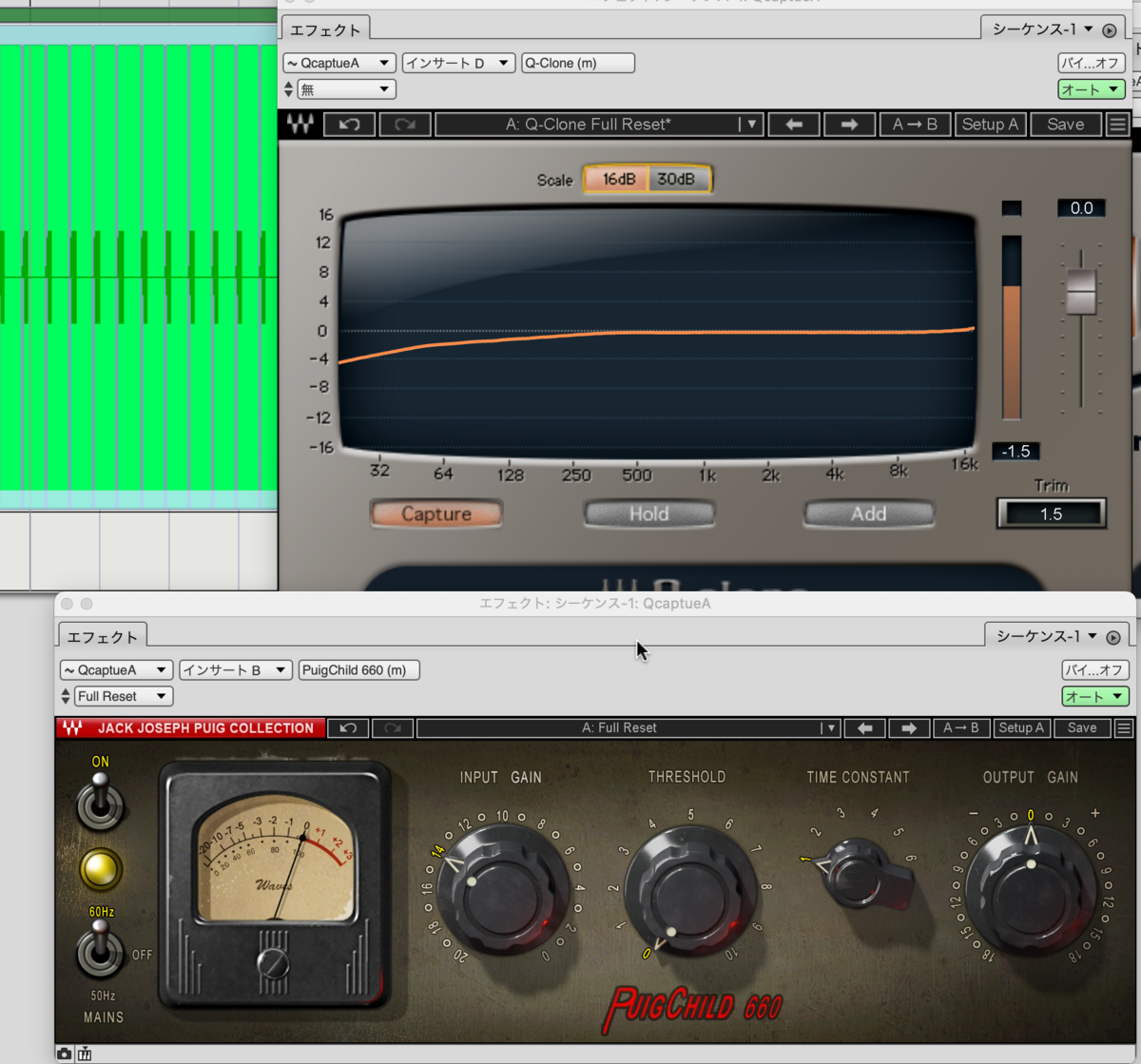1141x1064 pixels.
Task: Copy A to B in Q-Clone
Action: [915, 125]
